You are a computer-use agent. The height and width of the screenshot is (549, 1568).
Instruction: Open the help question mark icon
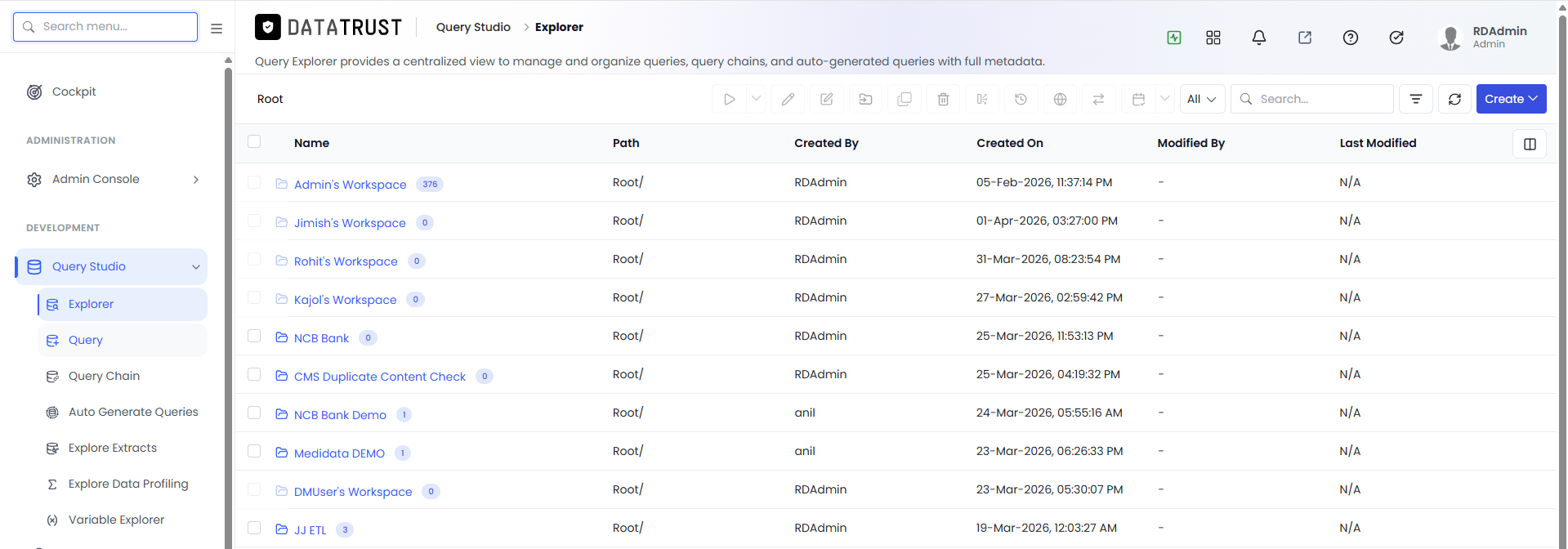point(1351,38)
